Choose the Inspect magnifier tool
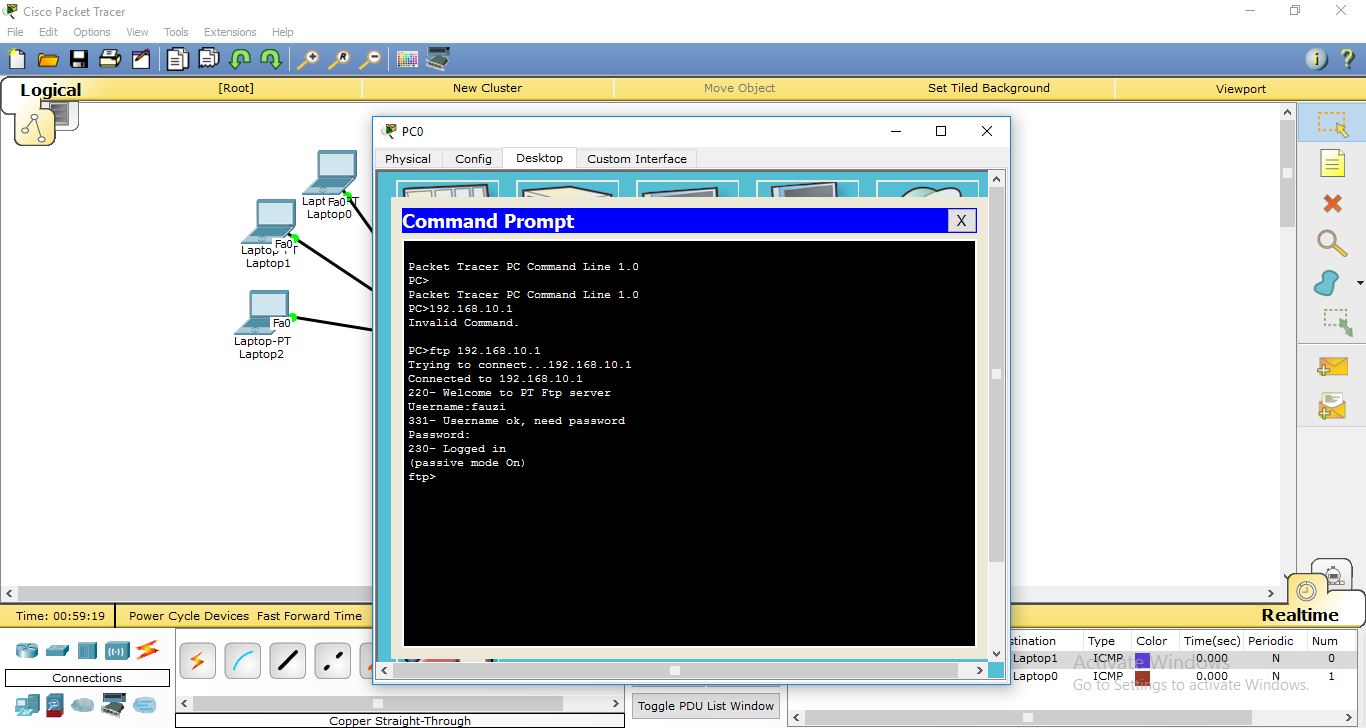The image size is (1366, 728). coord(1332,243)
